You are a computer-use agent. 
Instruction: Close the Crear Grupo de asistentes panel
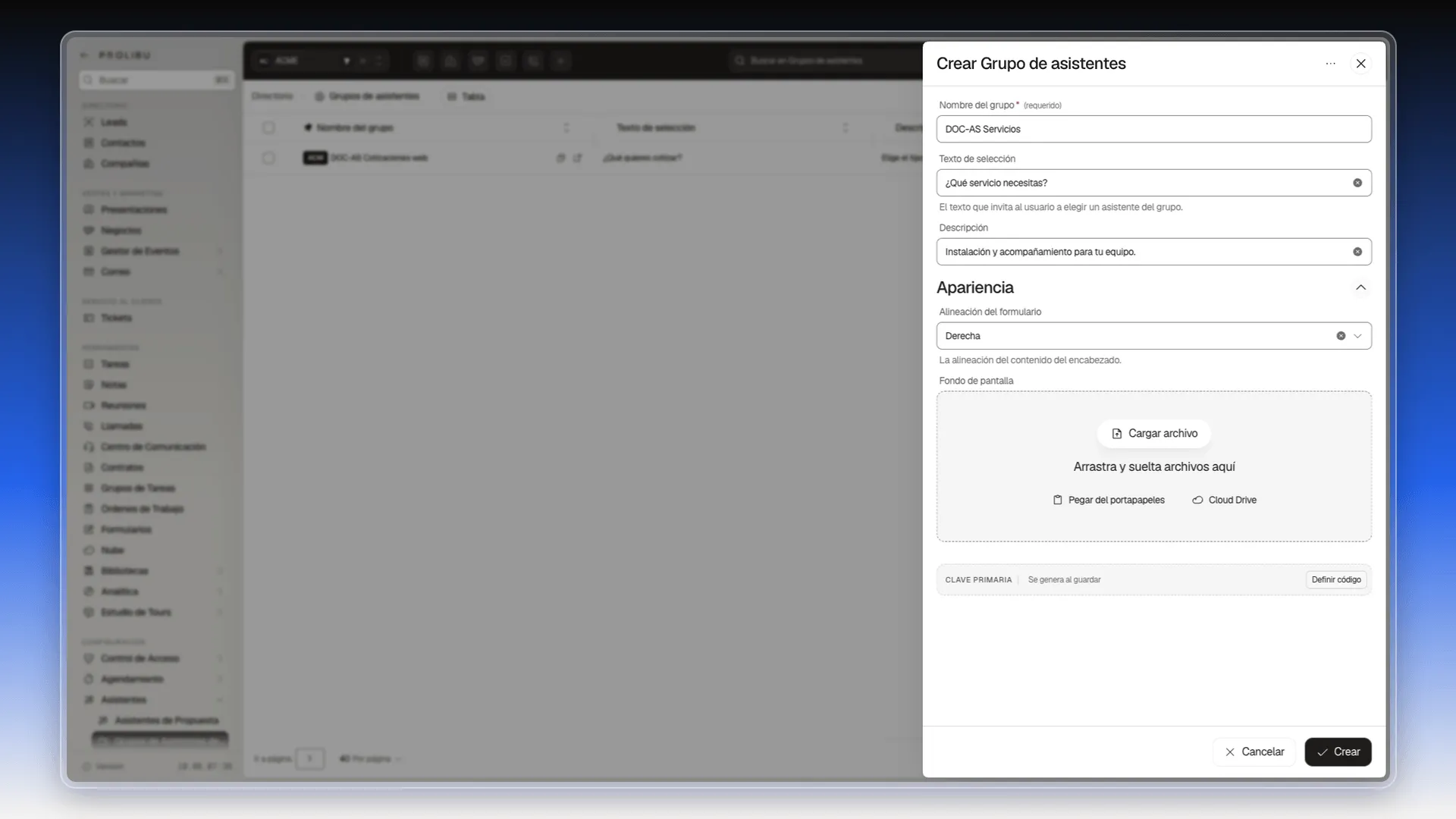[1360, 64]
